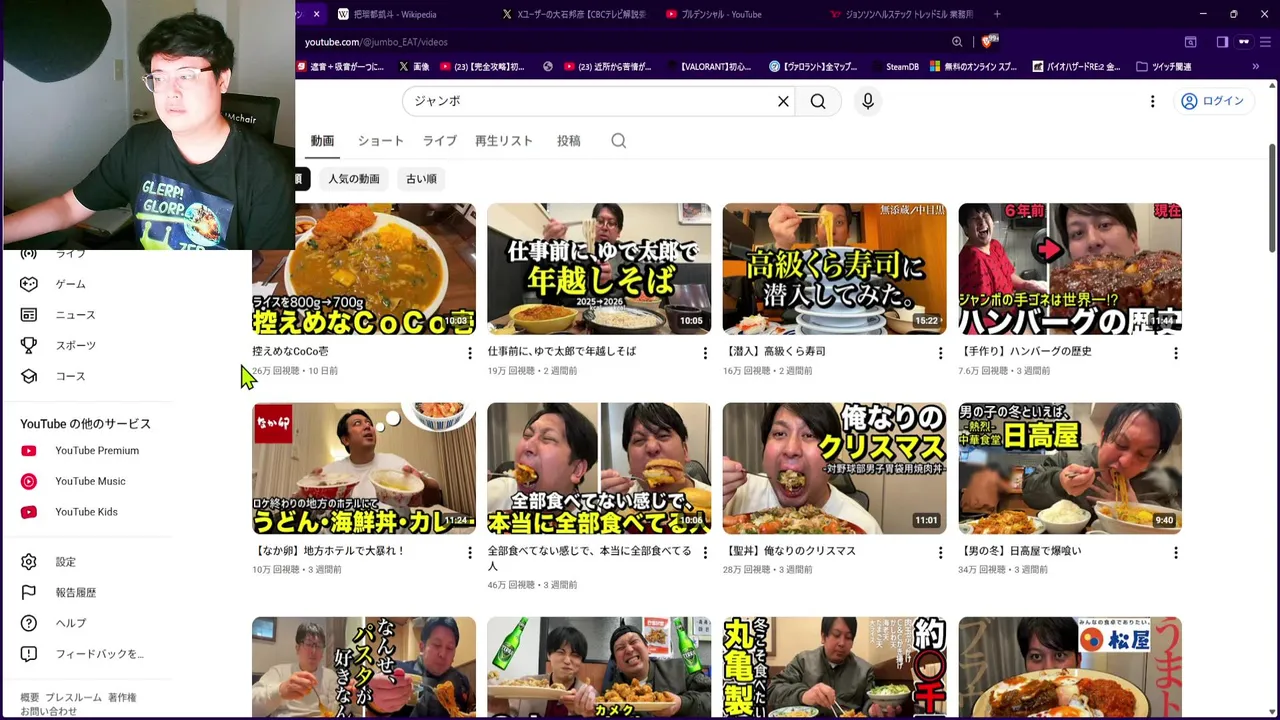Open YouTube settings three-dot menu near login
1280x720 pixels.
click(1152, 101)
